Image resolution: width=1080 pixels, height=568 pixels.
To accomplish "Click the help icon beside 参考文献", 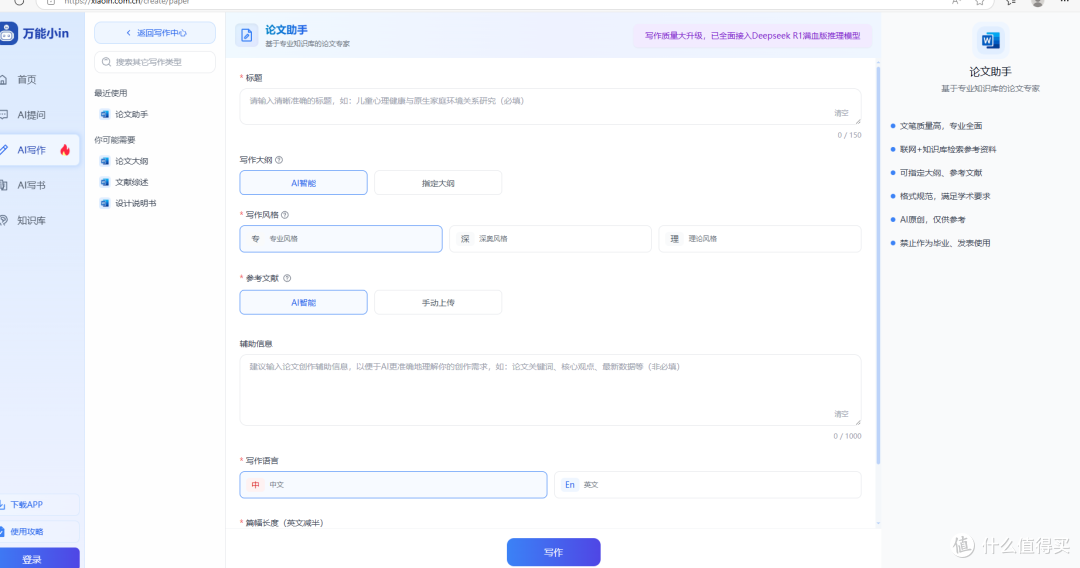I will coord(287,278).
